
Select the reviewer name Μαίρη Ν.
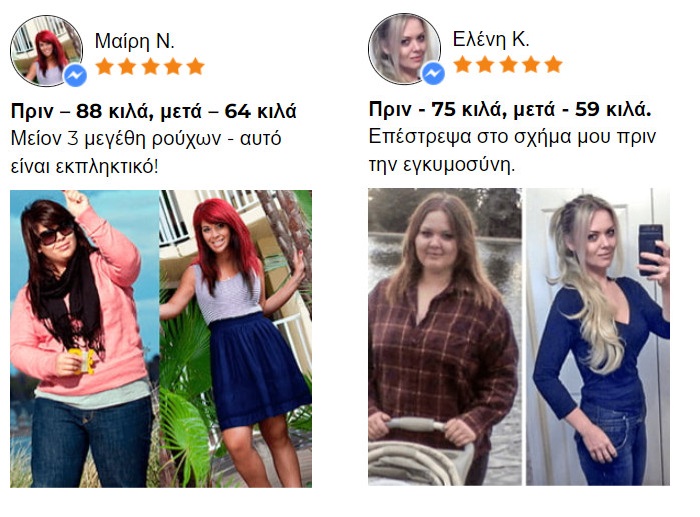pyautogui.click(x=134, y=41)
